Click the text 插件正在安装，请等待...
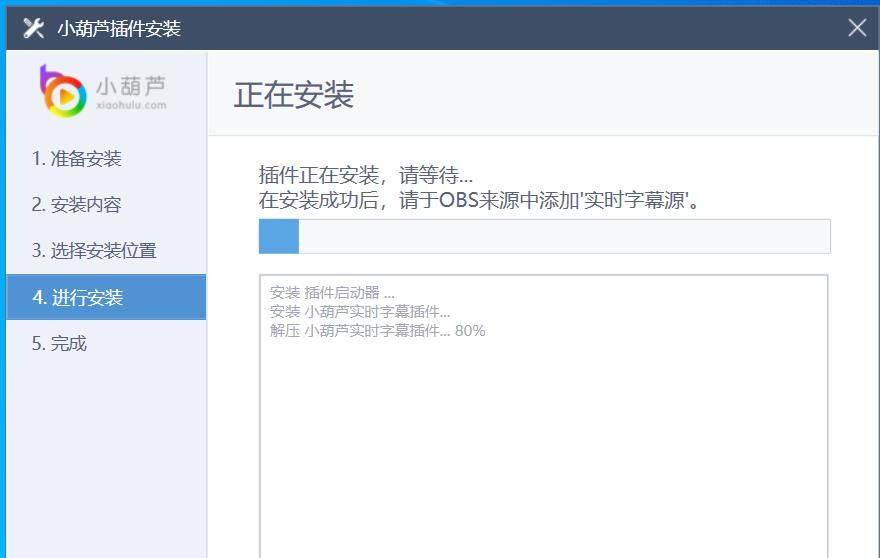Image resolution: width=880 pixels, height=558 pixels. click(x=365, y=175)
